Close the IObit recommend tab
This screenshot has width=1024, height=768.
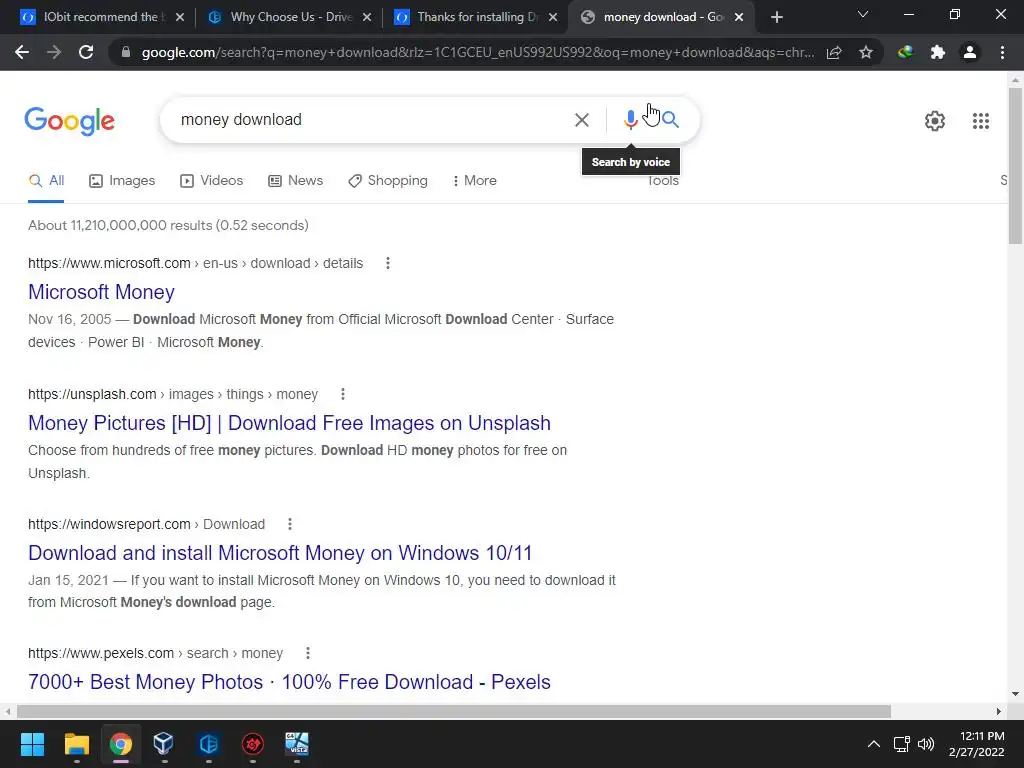pos(180,17)
